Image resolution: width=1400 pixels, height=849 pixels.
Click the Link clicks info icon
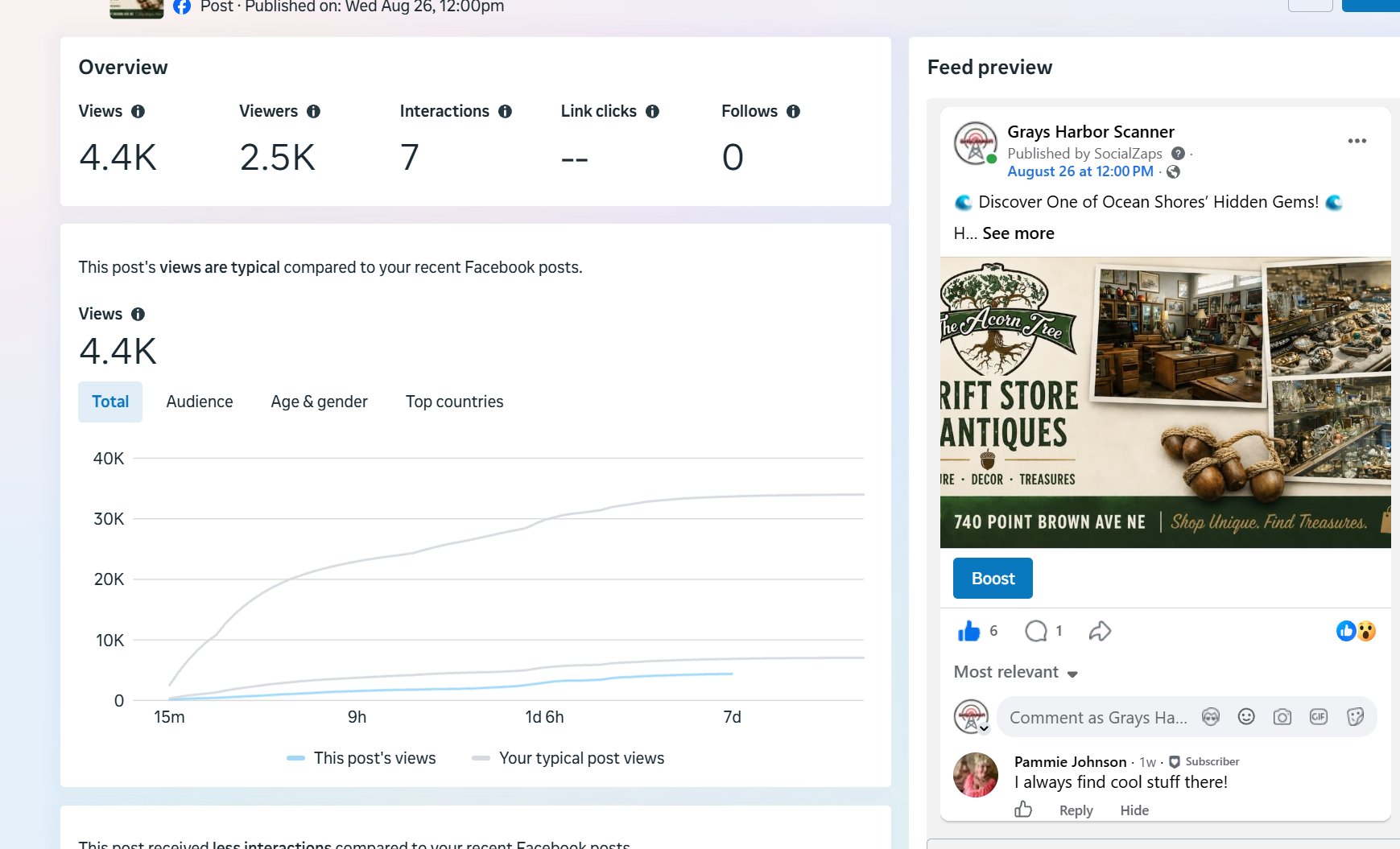[652, 112]
